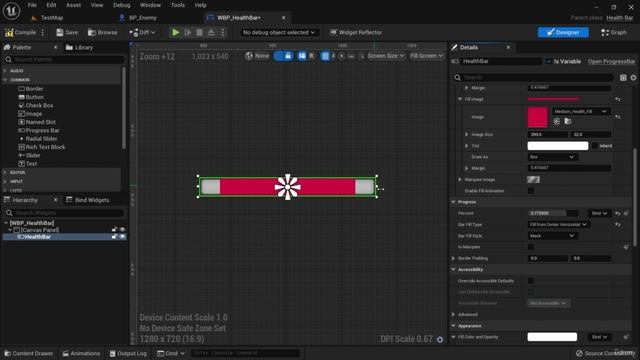Click the white Tint color swatch
This screenshot has height=360, width=640.
pos(558,146)
